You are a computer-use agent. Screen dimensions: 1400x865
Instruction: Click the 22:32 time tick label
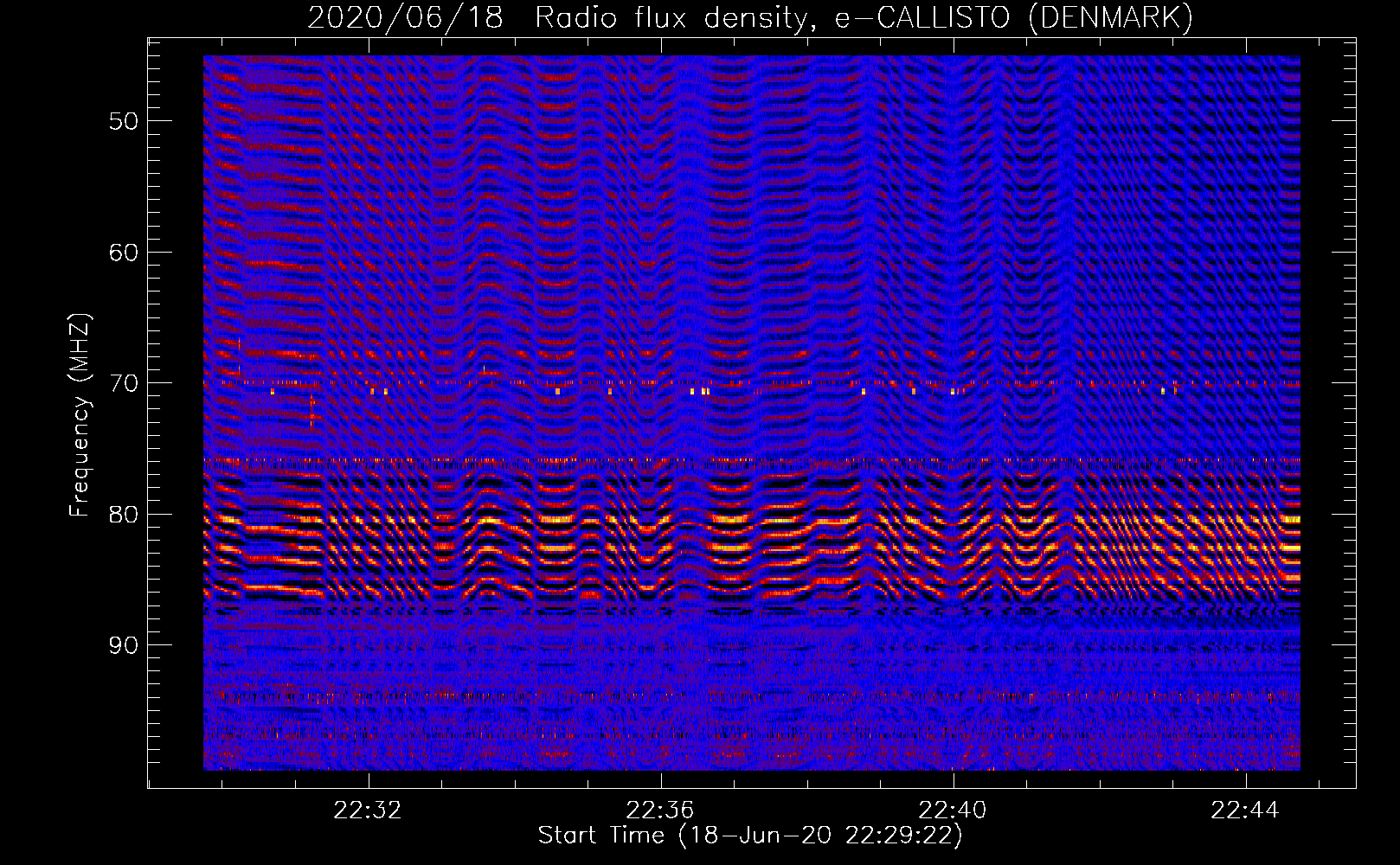pyautogui.click(x=368, y=811)
